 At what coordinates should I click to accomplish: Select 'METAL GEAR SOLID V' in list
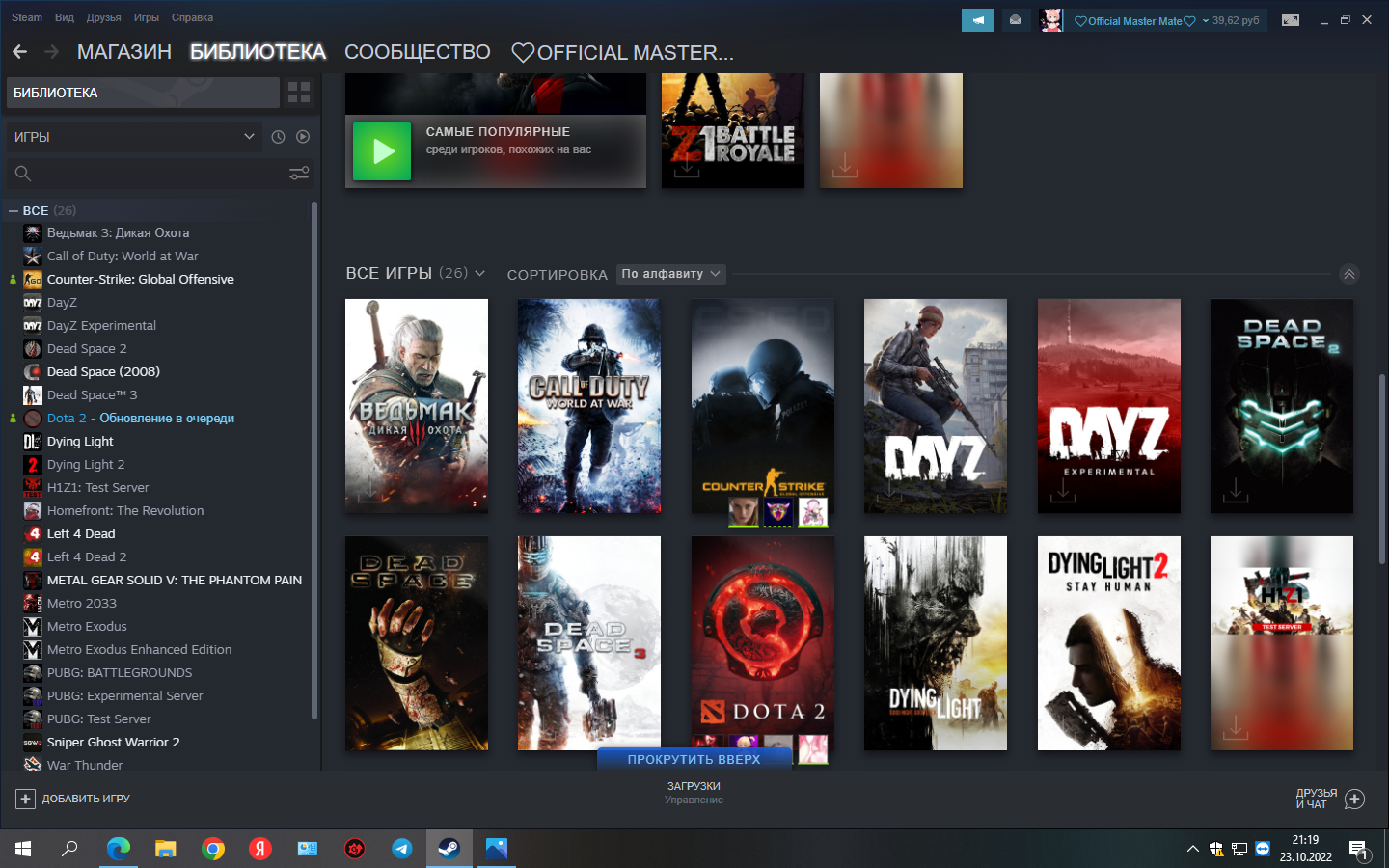175,581
